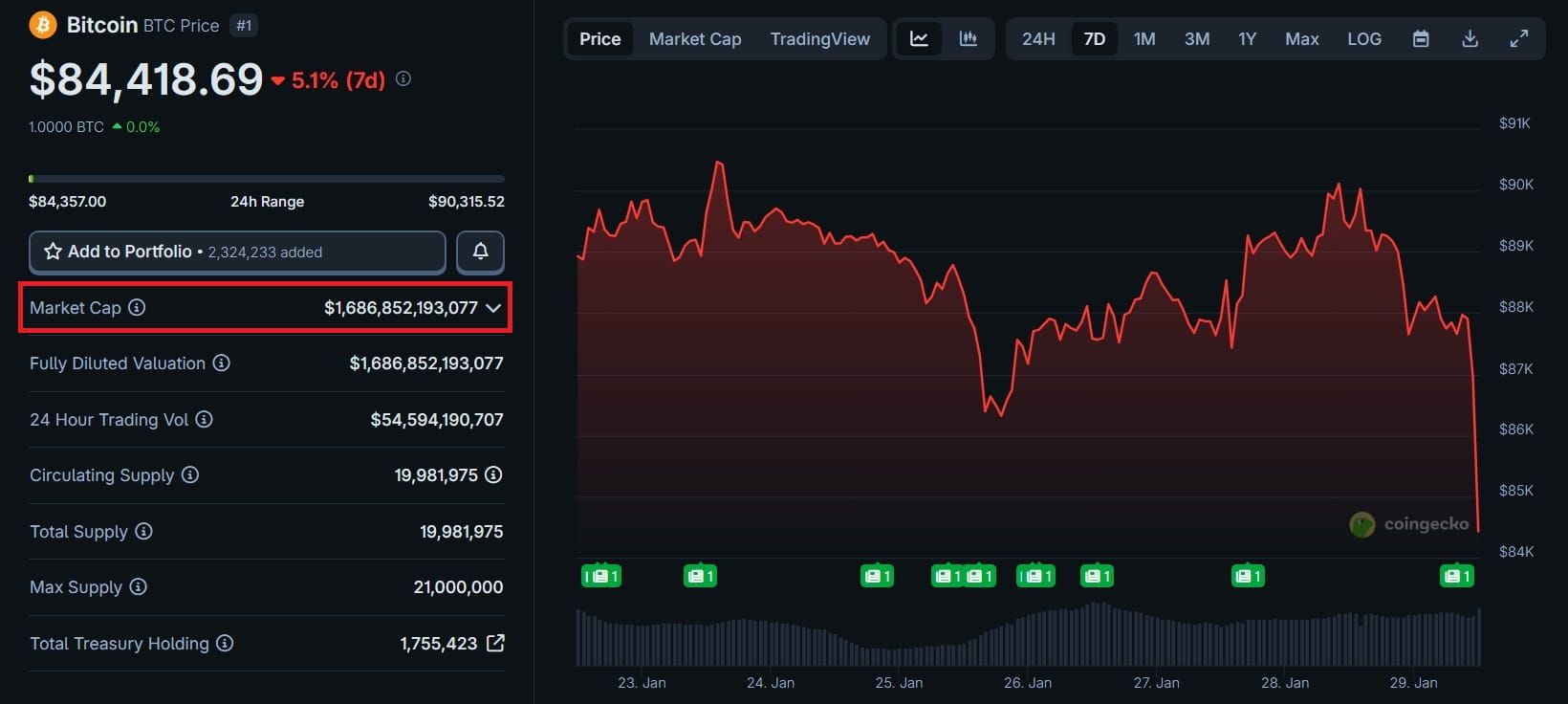Click the news marker near 27. Jan
1568x704 pixels.
1096,576
